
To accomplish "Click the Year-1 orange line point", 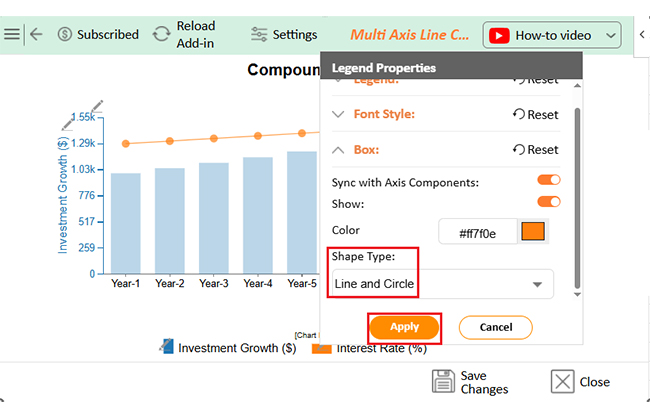I will click(126, 143).
